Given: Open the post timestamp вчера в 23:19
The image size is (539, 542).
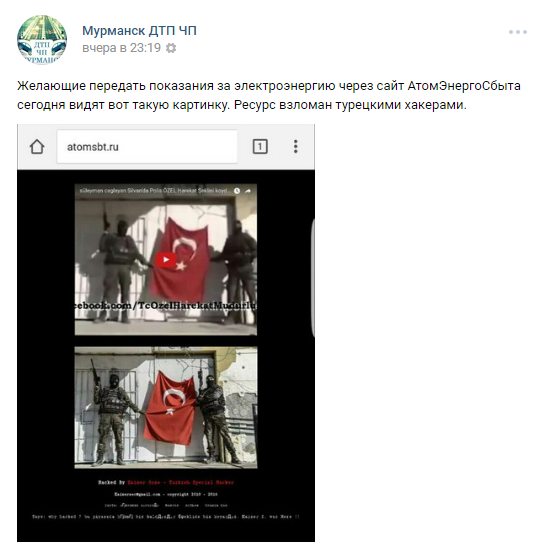Looking at the screenshot, I should point(121,48).
